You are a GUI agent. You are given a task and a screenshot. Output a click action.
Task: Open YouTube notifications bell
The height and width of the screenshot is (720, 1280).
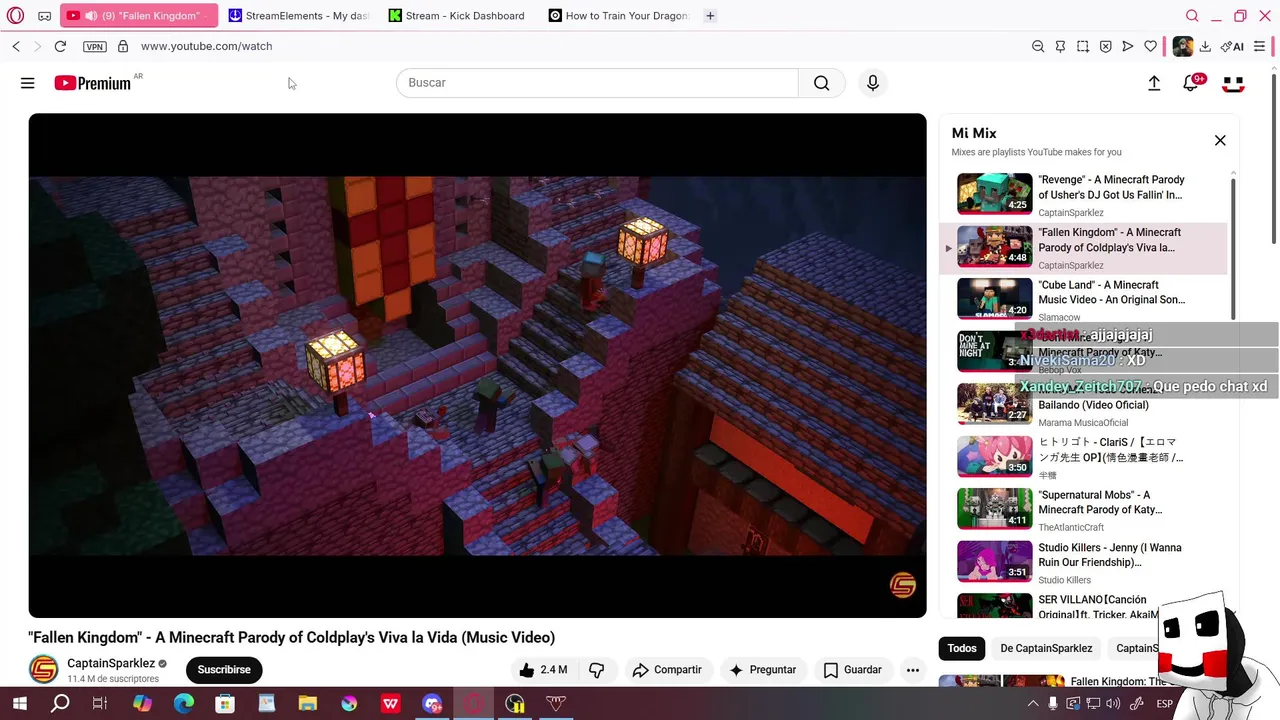click(x=1191, y=84)
